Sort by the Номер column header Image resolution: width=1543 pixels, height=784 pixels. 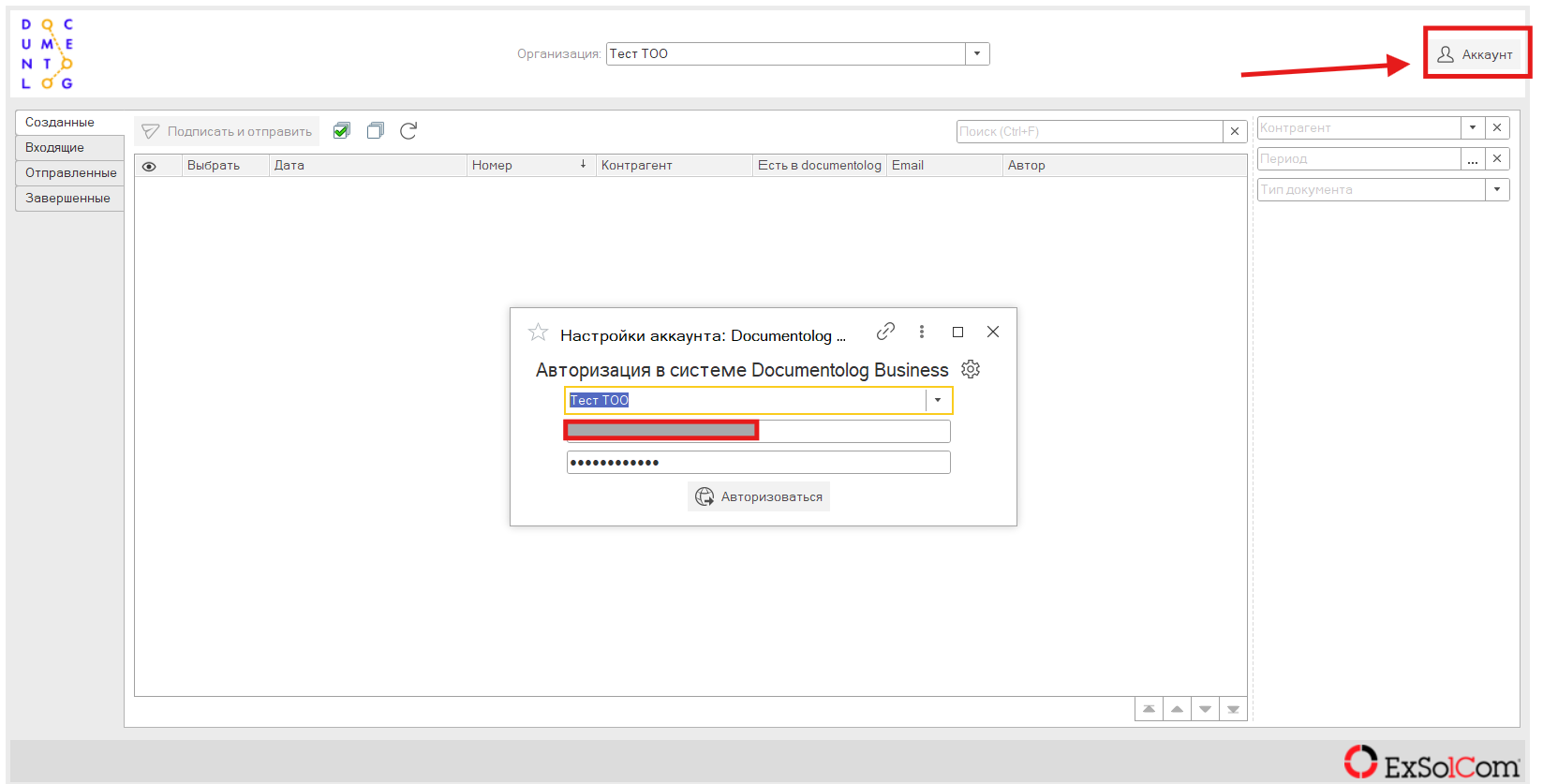click(530, 165)
